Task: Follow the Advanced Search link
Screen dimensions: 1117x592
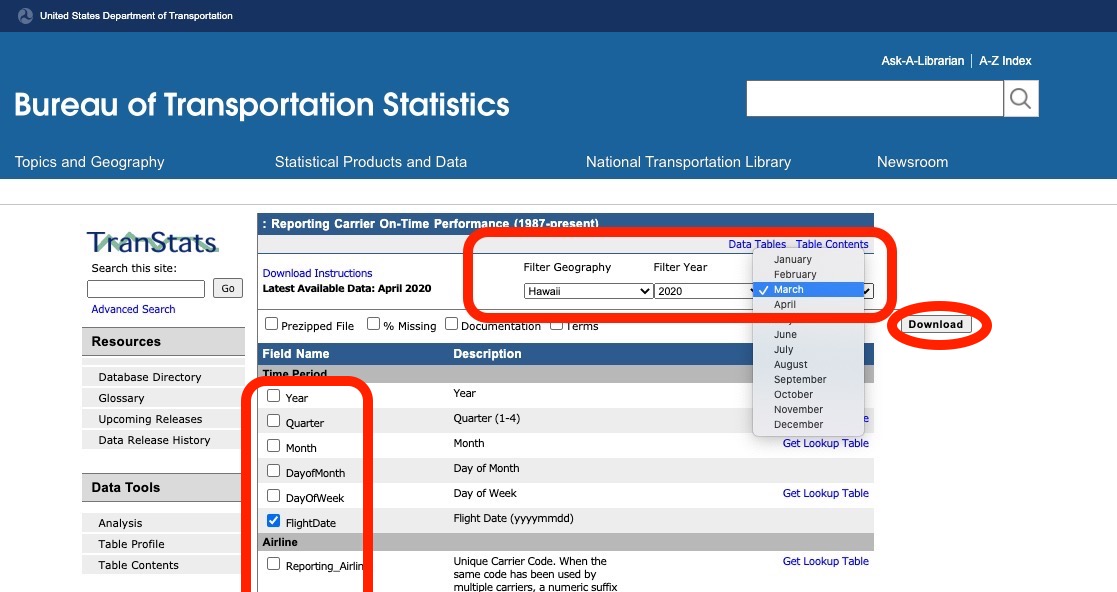Action: [133, 309]
